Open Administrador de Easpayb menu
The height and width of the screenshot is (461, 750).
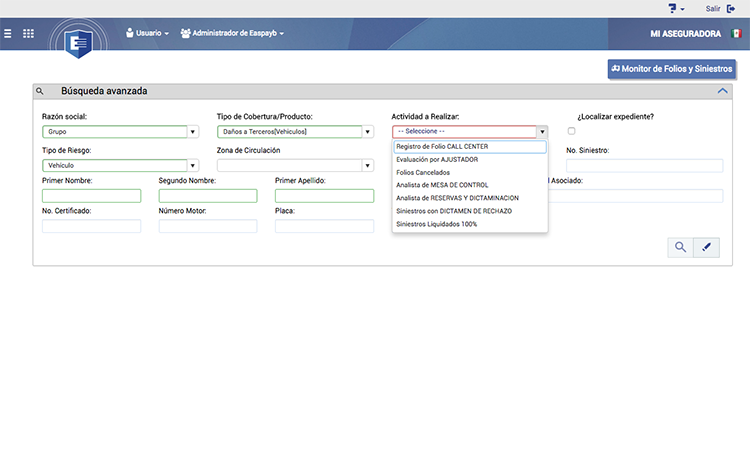tap(233, 33)
